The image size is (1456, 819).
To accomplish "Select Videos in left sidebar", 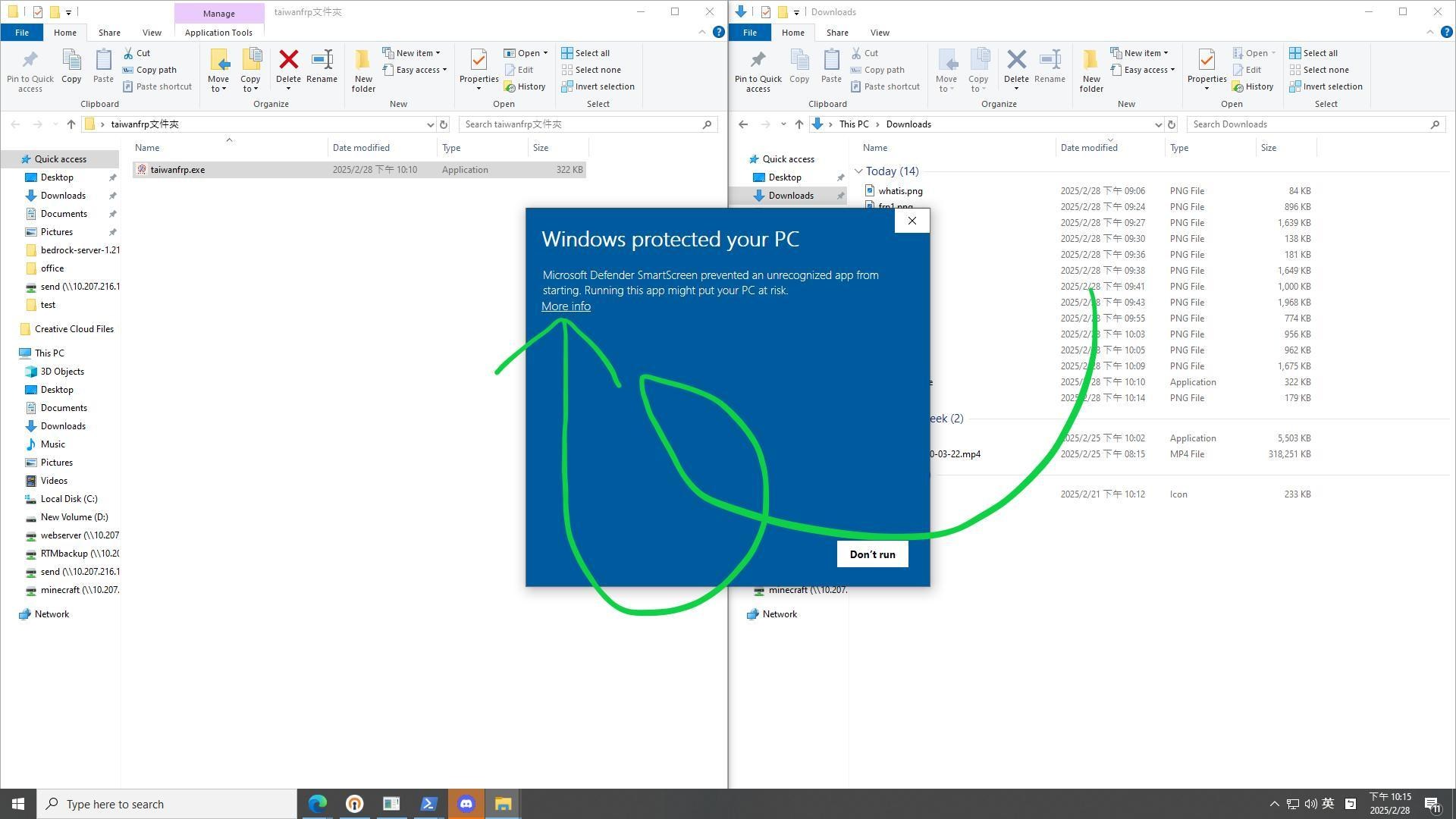I will 54,481.
